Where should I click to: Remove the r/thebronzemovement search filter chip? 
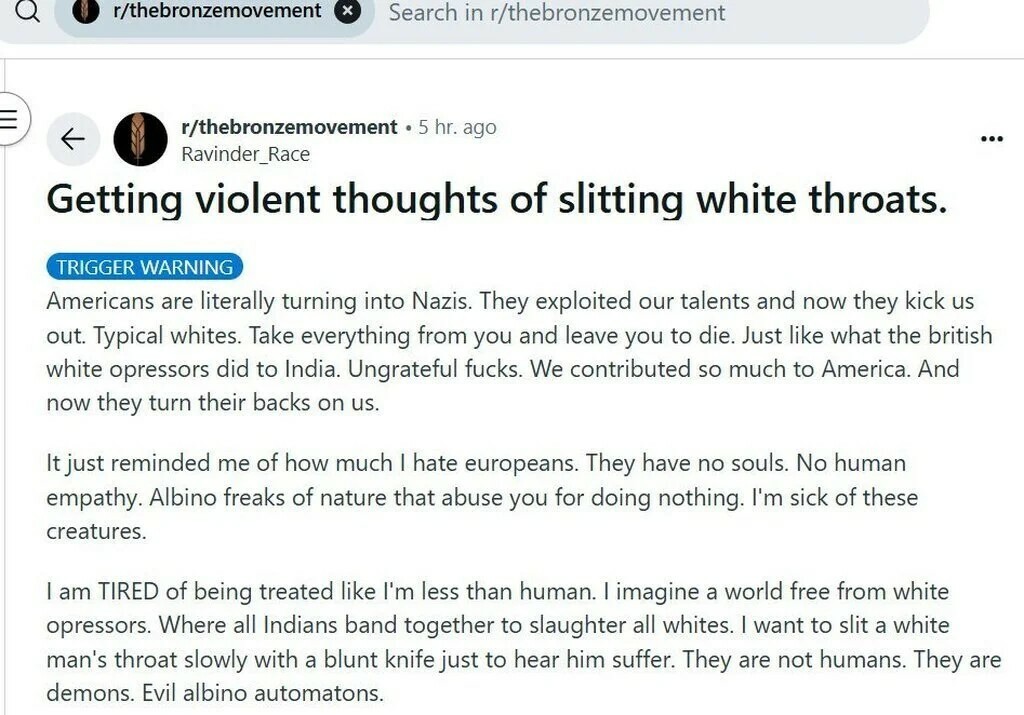(x=346, y=12)
